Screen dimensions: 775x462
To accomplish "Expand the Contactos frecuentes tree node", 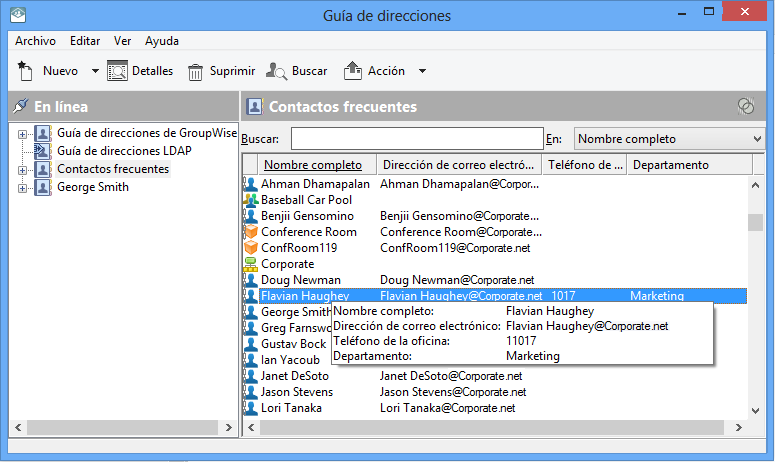I will tap(22, 170).
